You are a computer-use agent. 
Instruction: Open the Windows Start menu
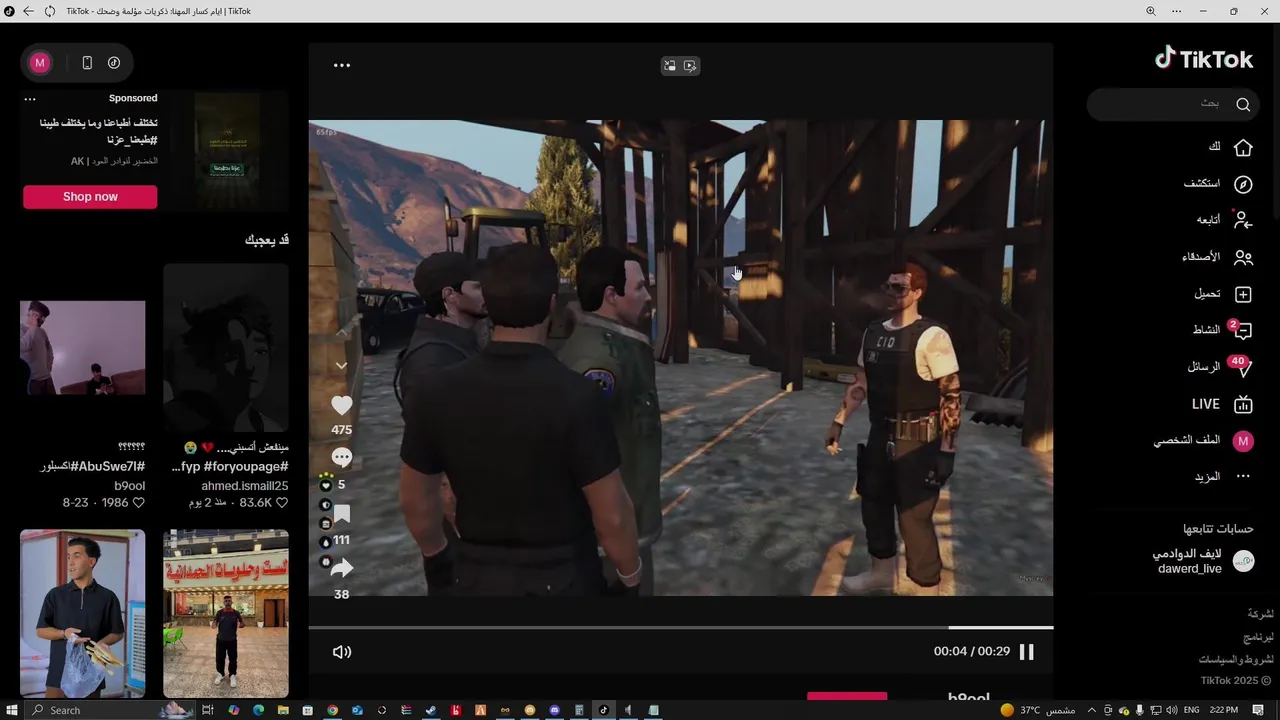pyautogui.click(x=10, y=710)
